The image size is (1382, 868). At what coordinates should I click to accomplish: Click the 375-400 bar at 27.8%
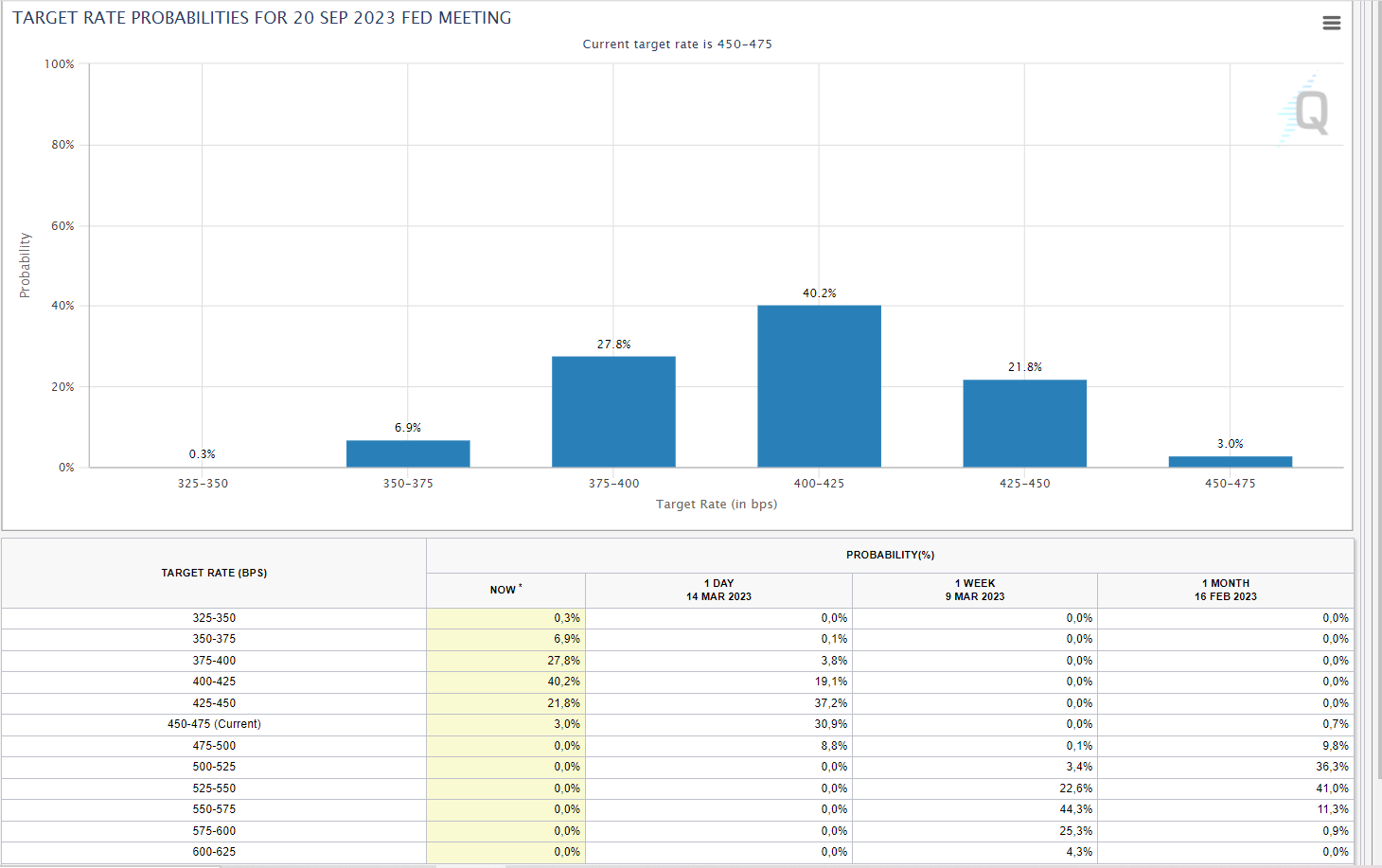pos(613,412)
